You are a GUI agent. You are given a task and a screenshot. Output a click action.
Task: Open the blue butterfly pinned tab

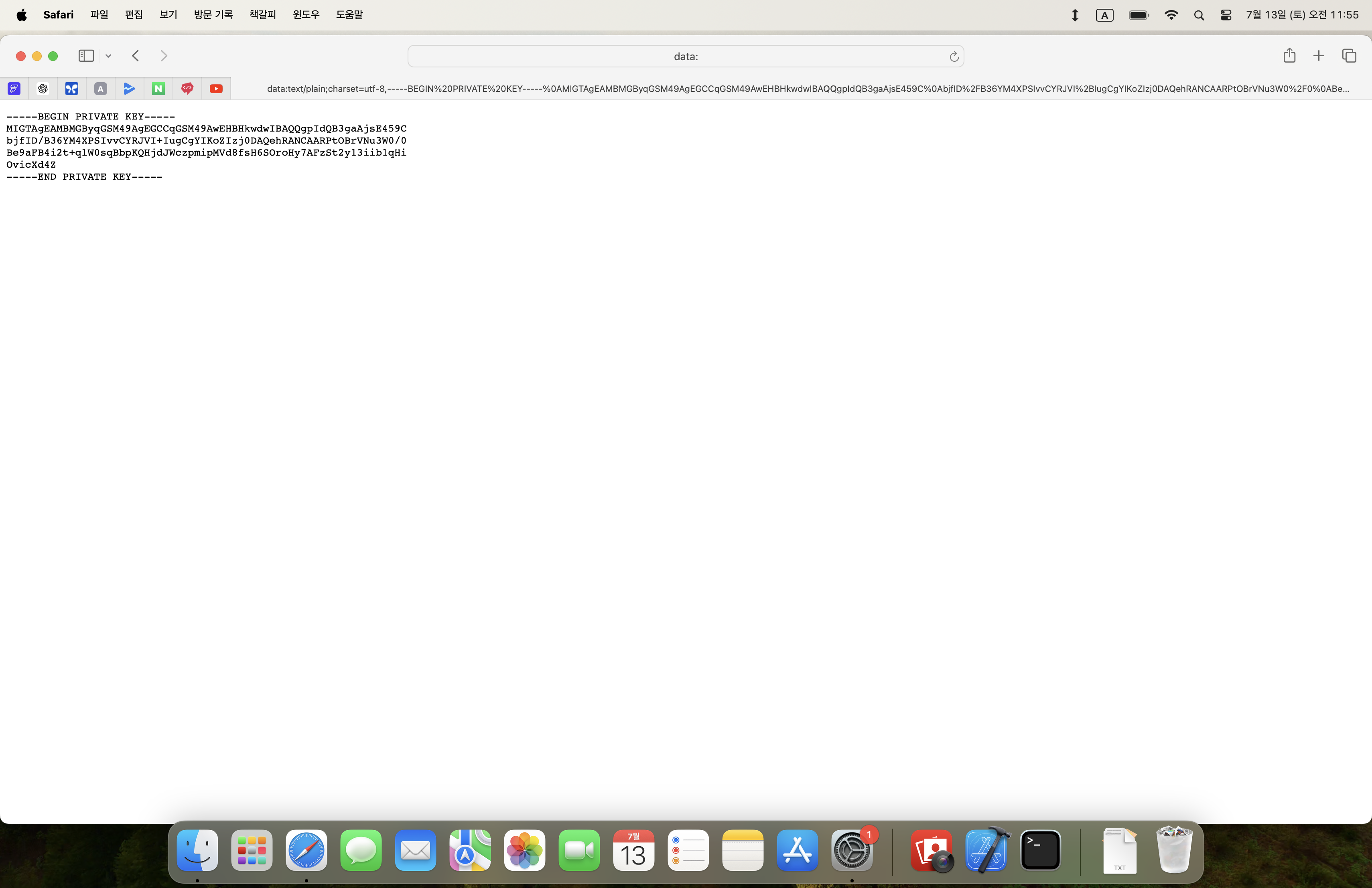coord(71,88)
